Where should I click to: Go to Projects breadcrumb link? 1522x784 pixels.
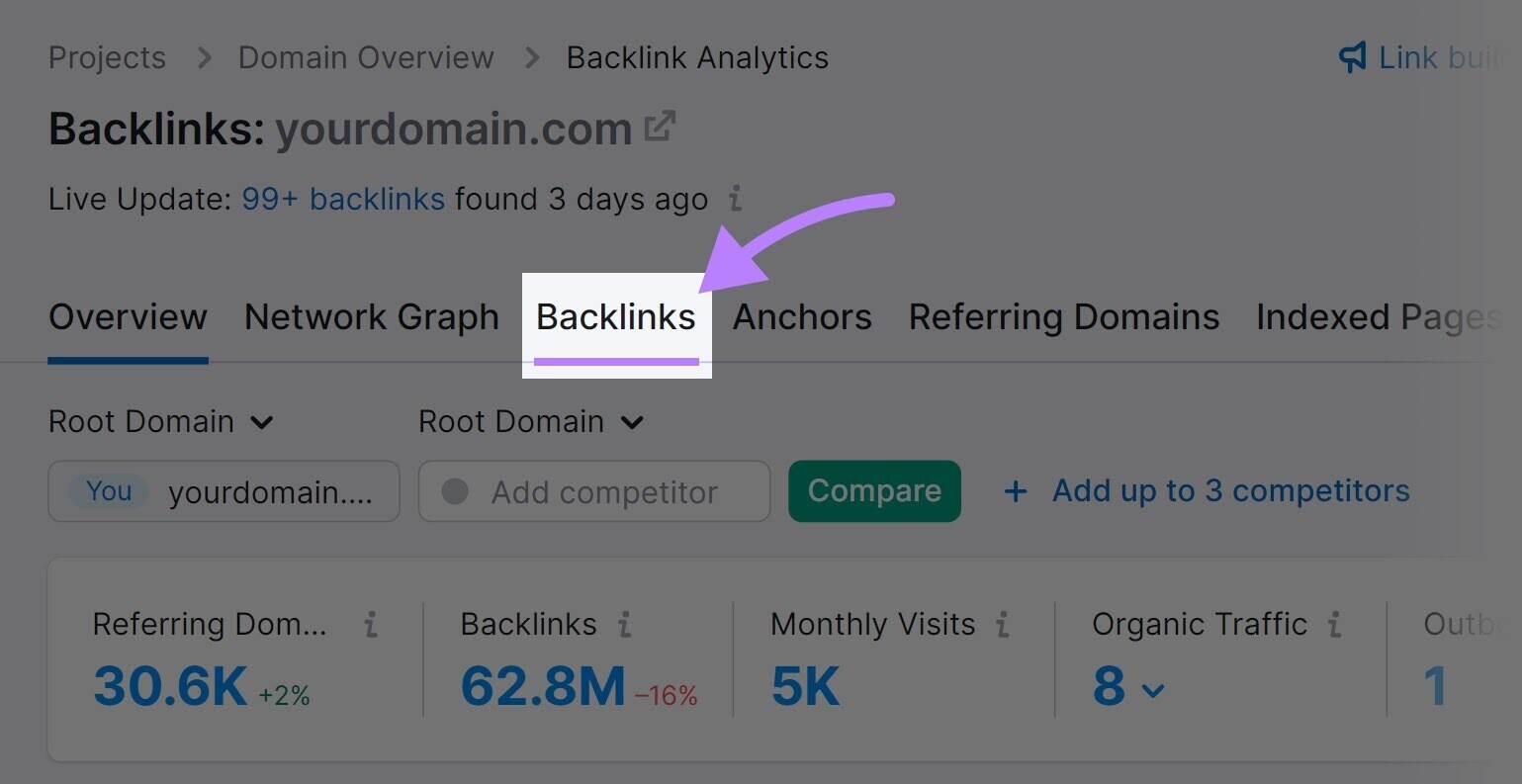[x=107, y=58]
